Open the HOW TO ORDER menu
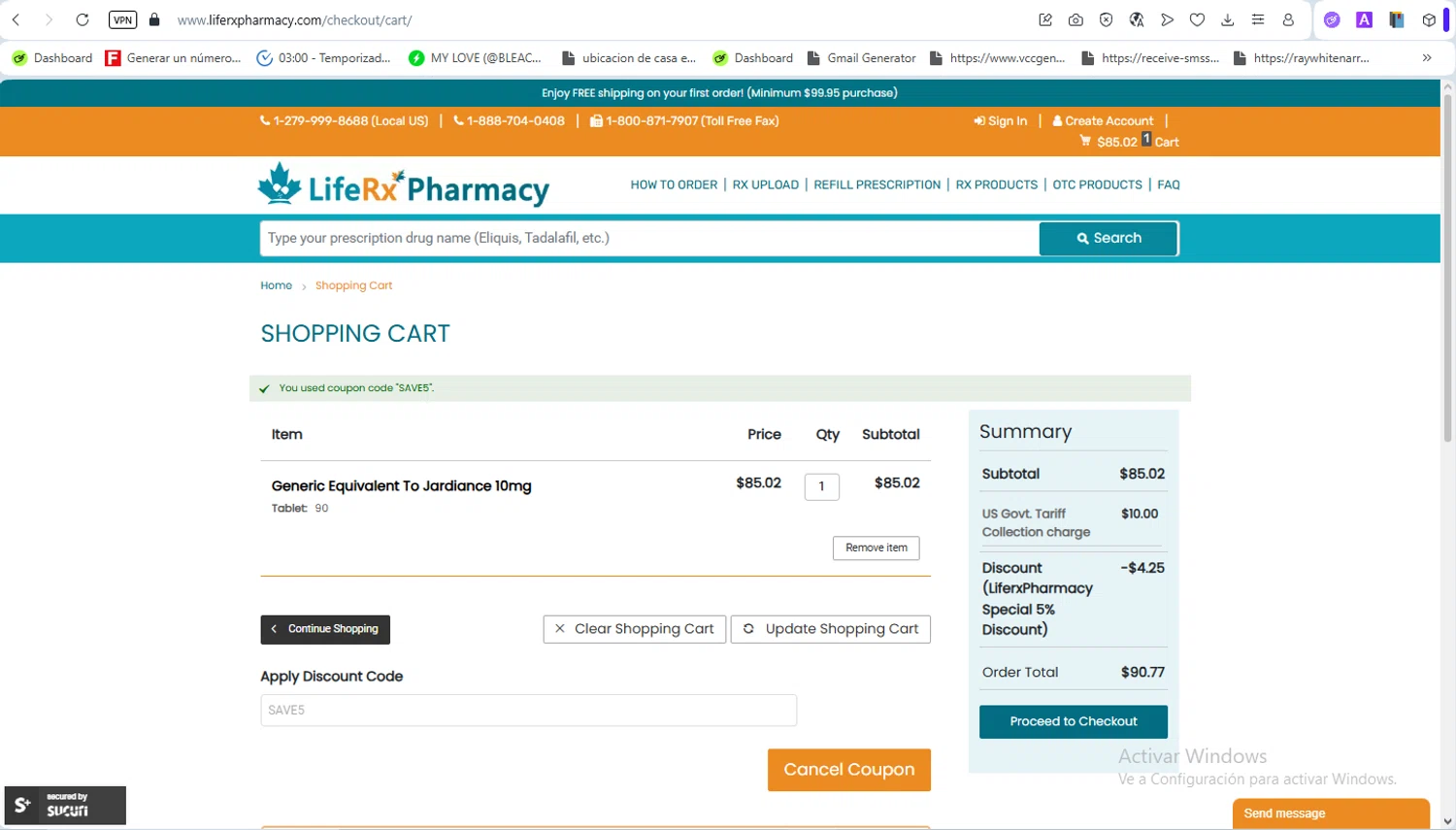Viewport: 1456px width, 830px height. click(674, 184)
